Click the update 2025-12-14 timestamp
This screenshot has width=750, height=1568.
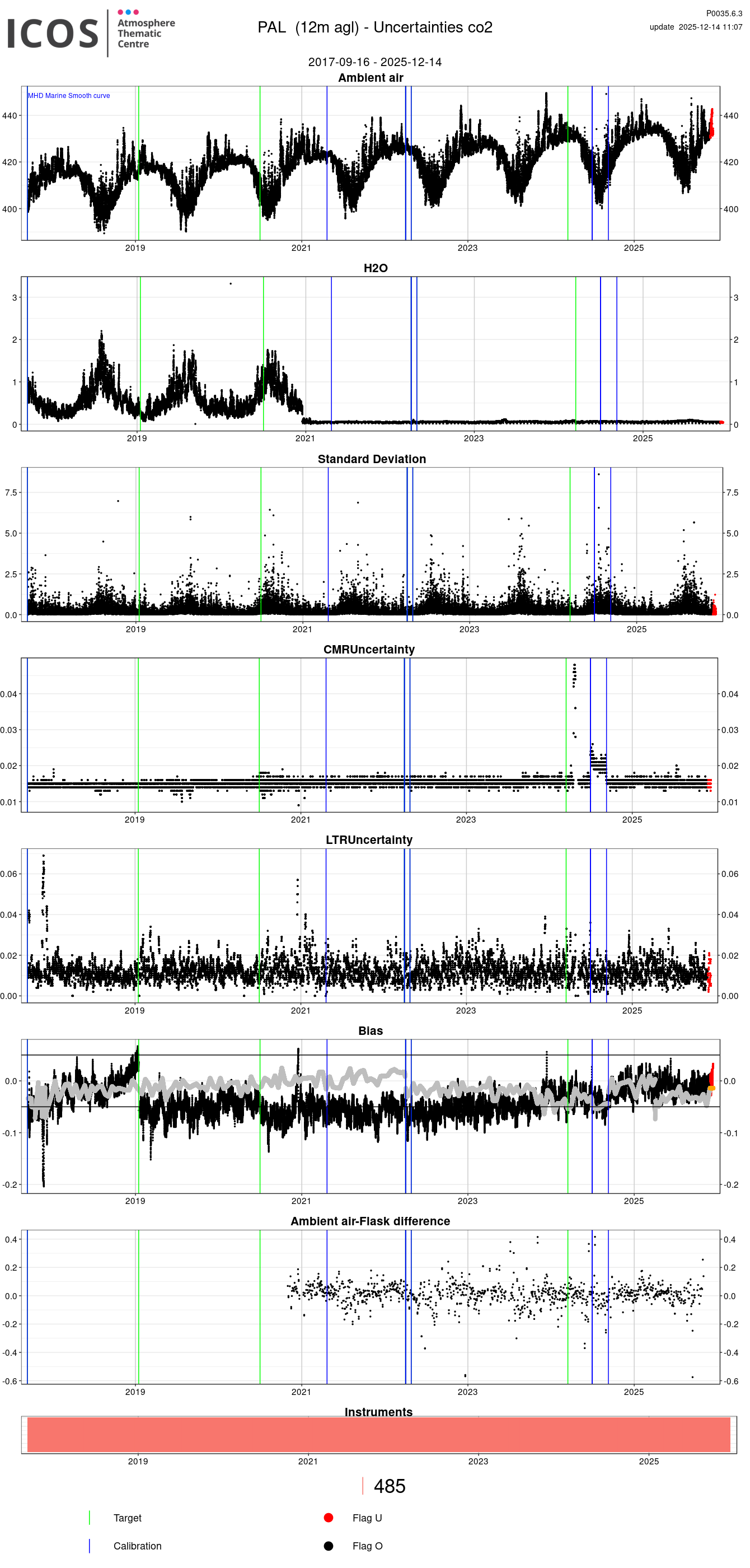point(695,27)
